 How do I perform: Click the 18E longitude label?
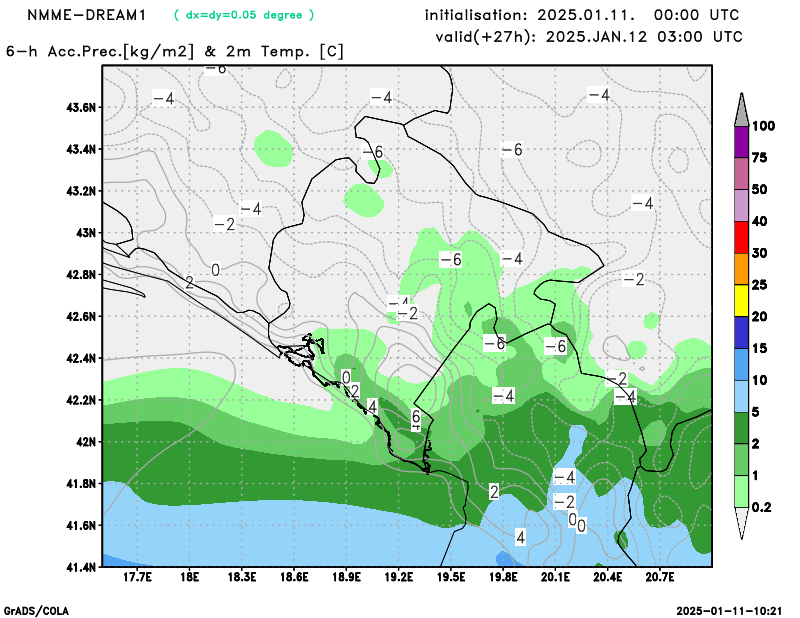click(190, 578)
